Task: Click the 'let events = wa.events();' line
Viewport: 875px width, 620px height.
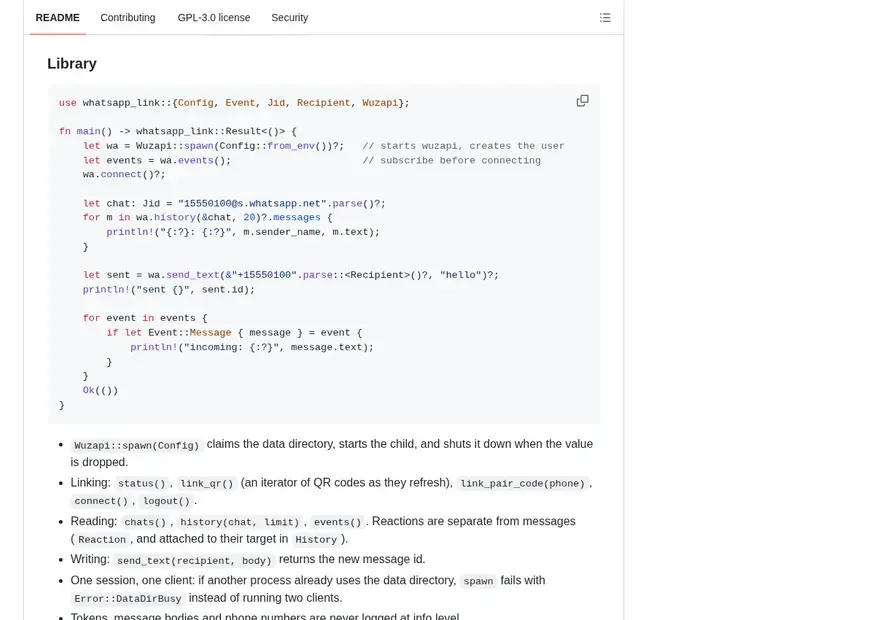Action: pos(157,161)
